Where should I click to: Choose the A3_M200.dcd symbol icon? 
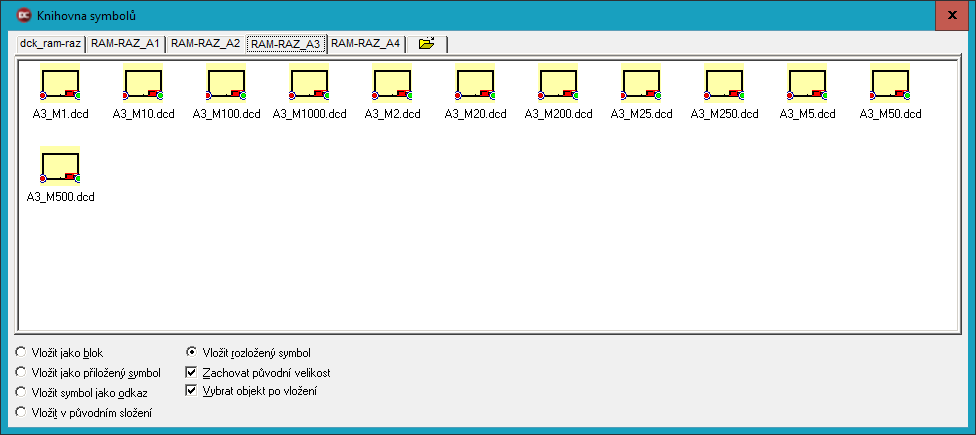click(x=558, y=83)
